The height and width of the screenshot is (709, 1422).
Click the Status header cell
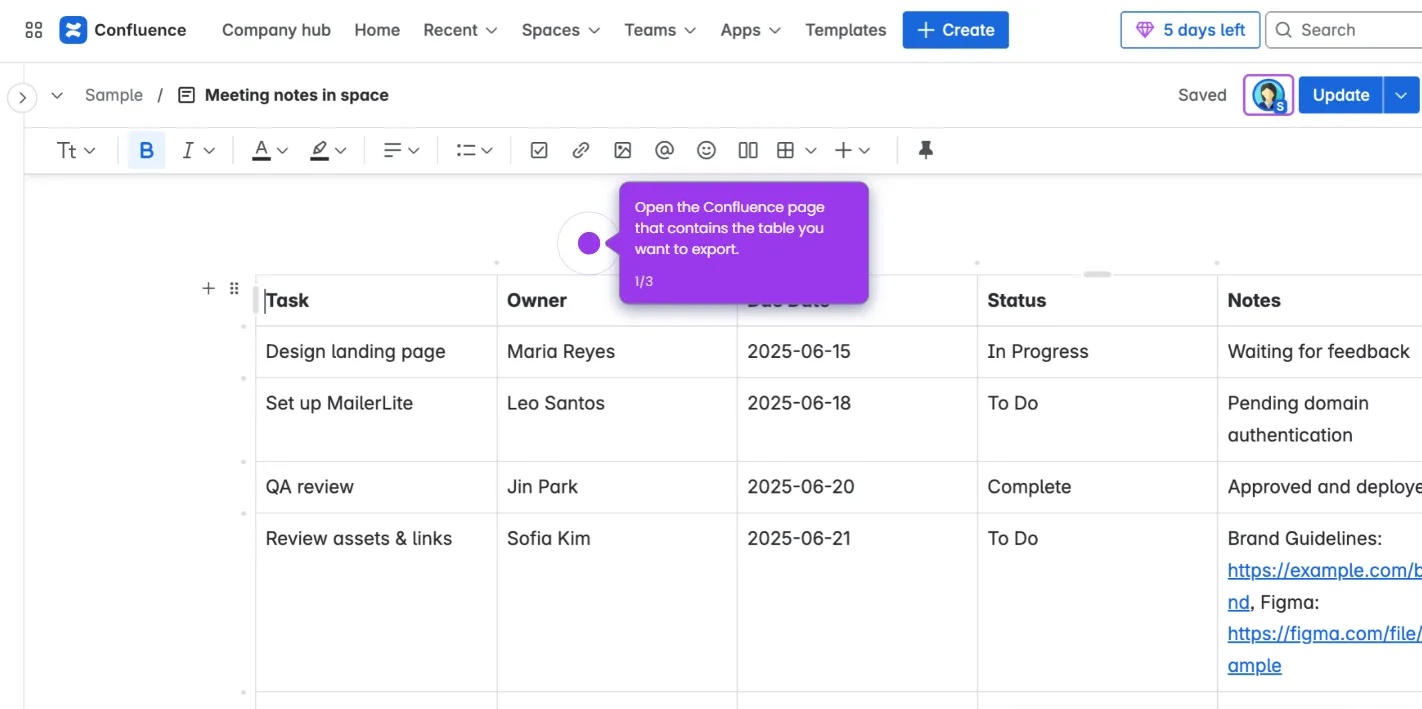pos(1097,300)
